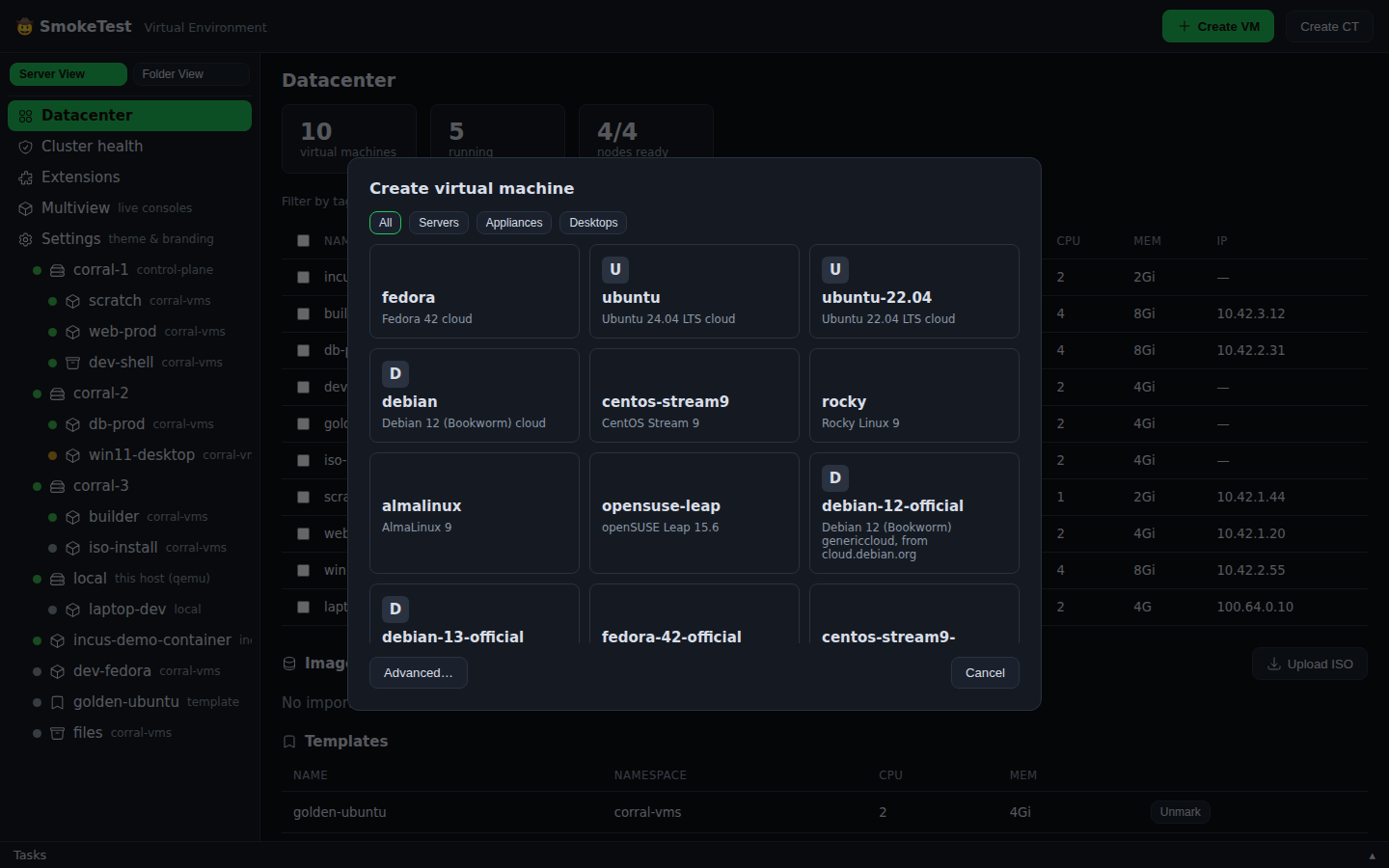Click the web-prod VM cube icon
1389x868 pixels.
click(73, 332)
